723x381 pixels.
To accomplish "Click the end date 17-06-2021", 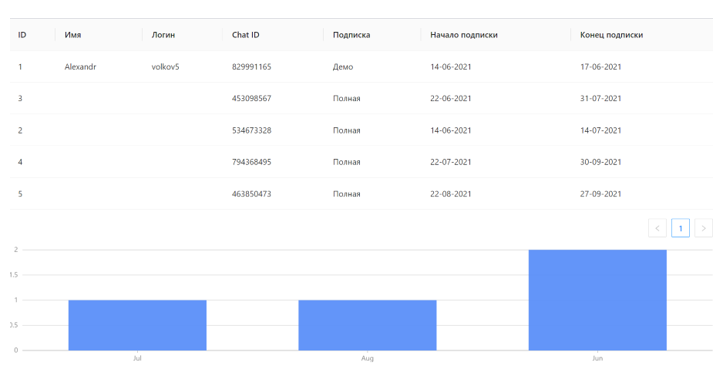I will [601, 67].
